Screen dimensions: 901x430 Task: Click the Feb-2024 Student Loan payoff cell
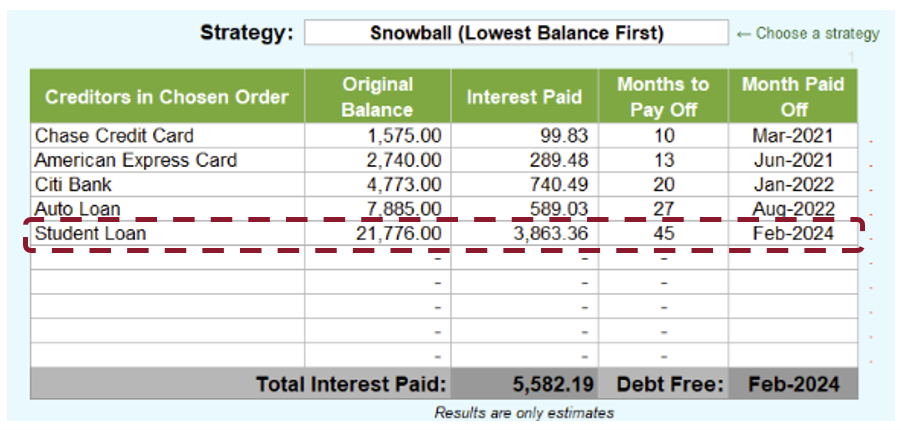pyautogui.click(x=793, y=234)
